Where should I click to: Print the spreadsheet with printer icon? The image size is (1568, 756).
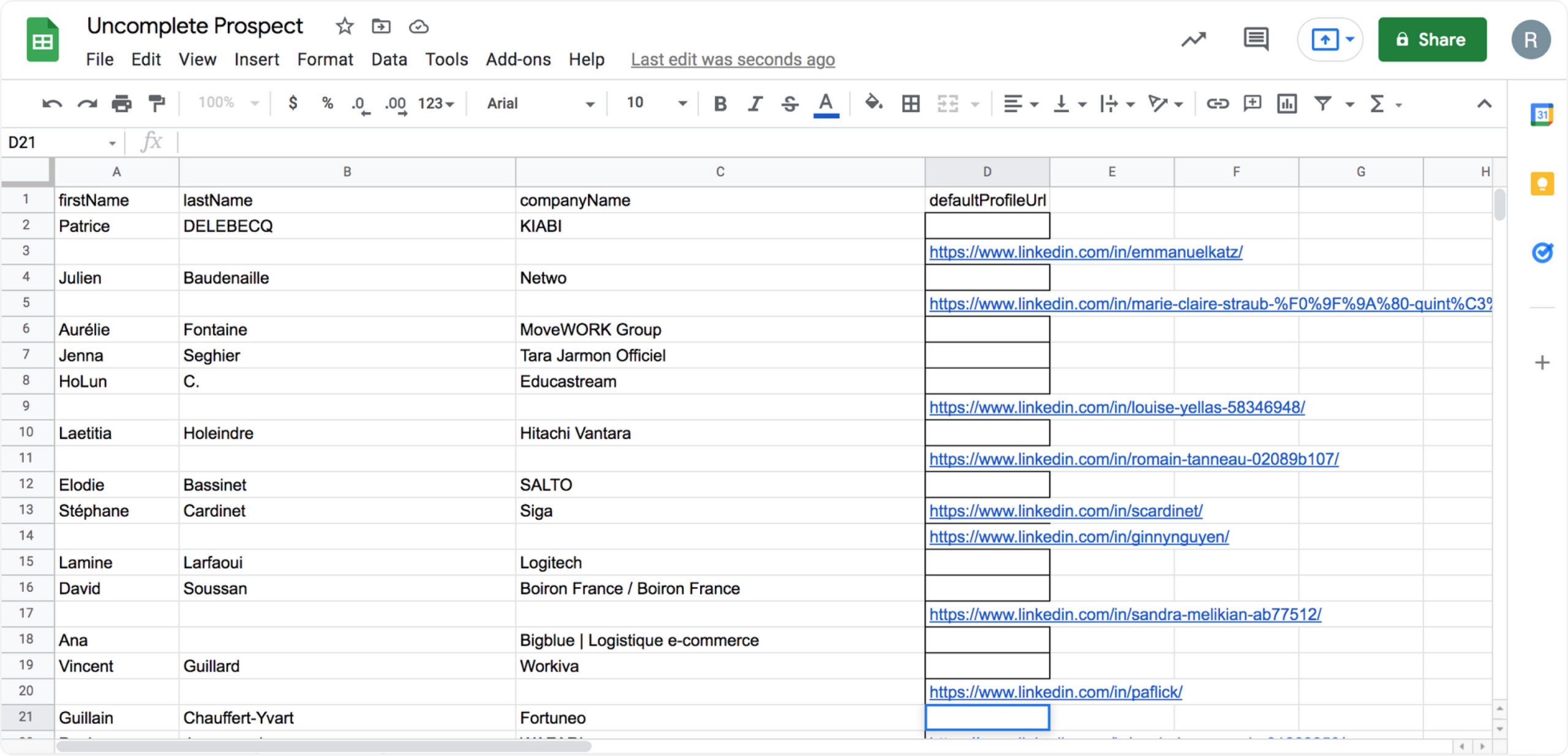click(x=121, y=103)
